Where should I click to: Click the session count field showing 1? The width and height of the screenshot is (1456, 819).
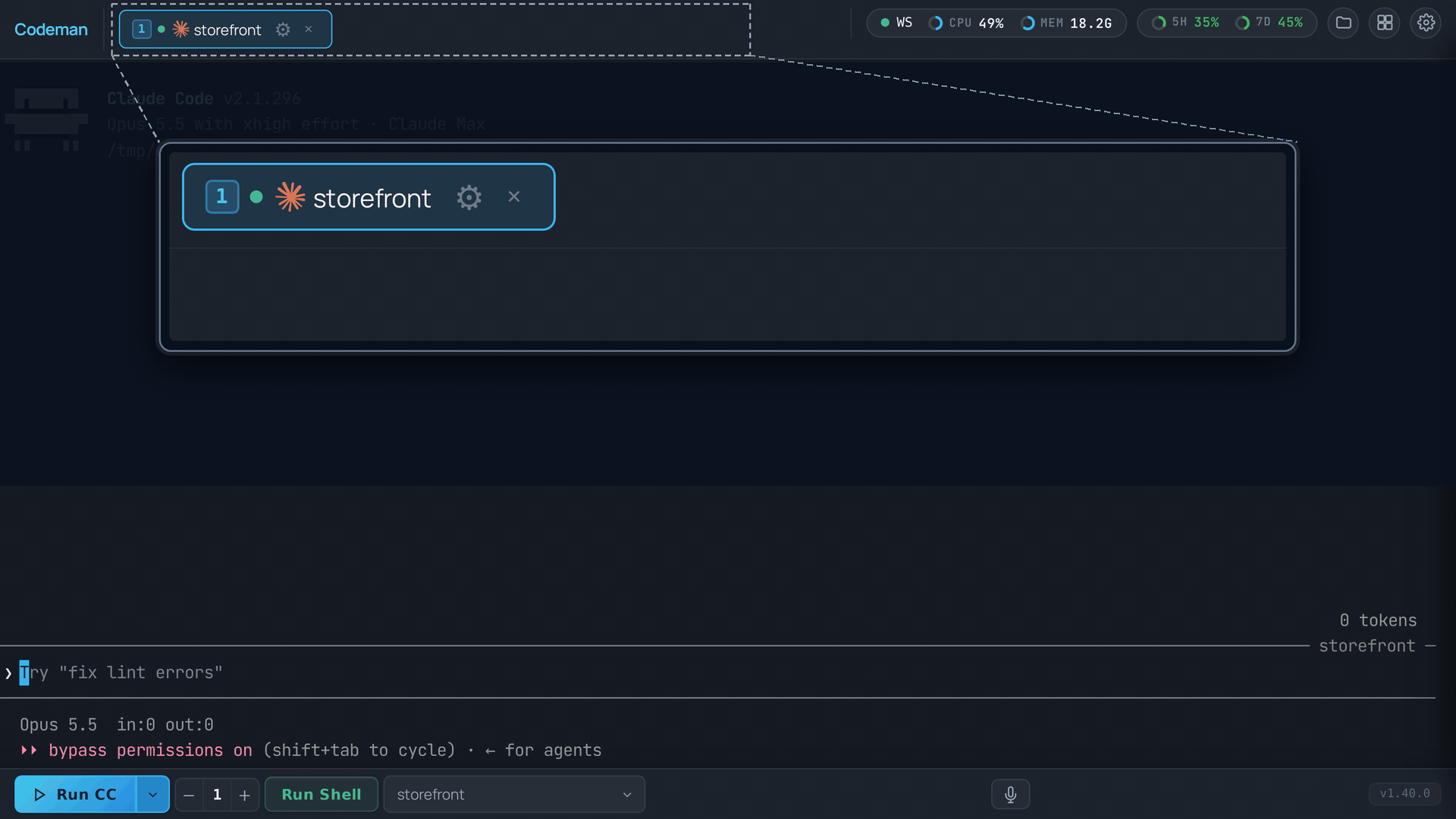point(217,795)
